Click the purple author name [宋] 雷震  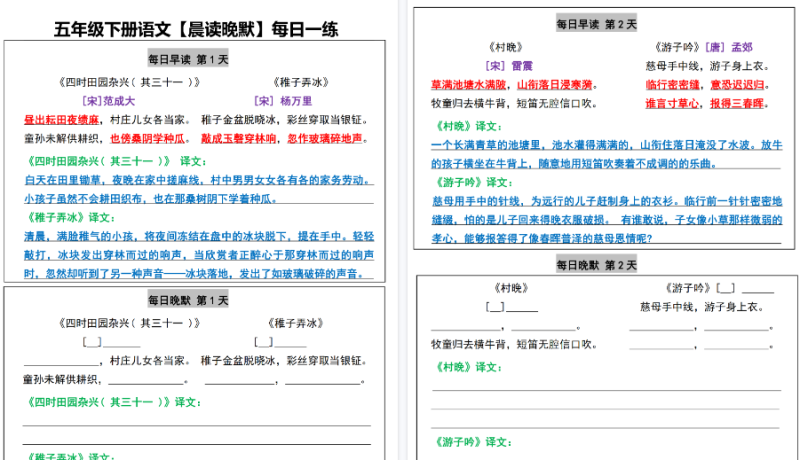coord(509,66)
